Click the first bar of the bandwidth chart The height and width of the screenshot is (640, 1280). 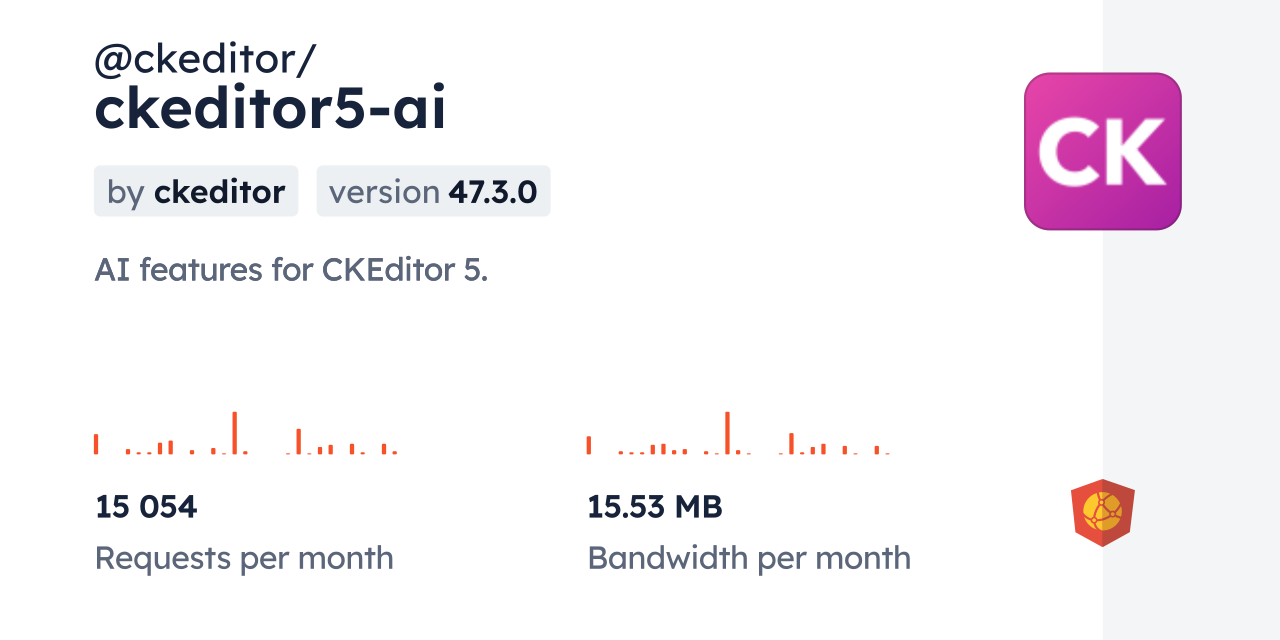(589, 446)
